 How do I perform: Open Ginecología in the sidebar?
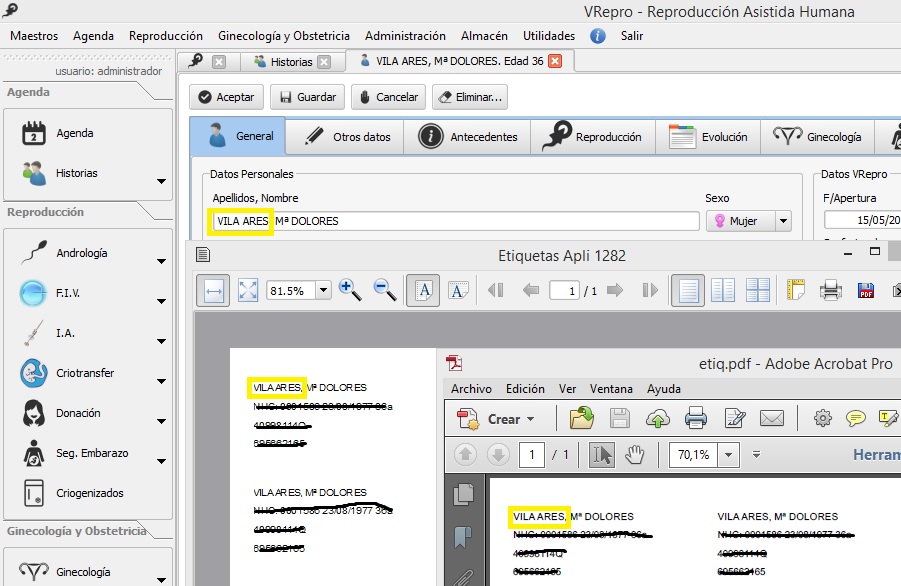pos(83,572)
